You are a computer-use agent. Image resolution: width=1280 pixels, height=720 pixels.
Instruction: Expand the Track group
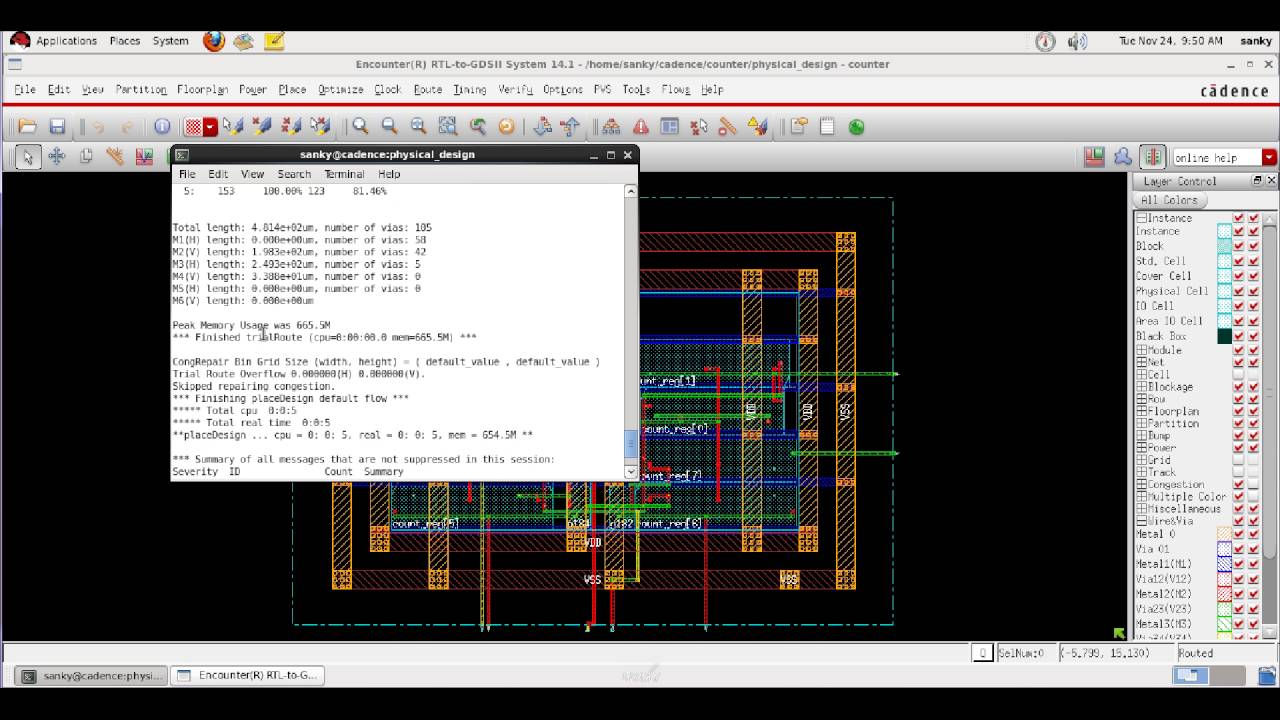click(x=1141, y=472)
